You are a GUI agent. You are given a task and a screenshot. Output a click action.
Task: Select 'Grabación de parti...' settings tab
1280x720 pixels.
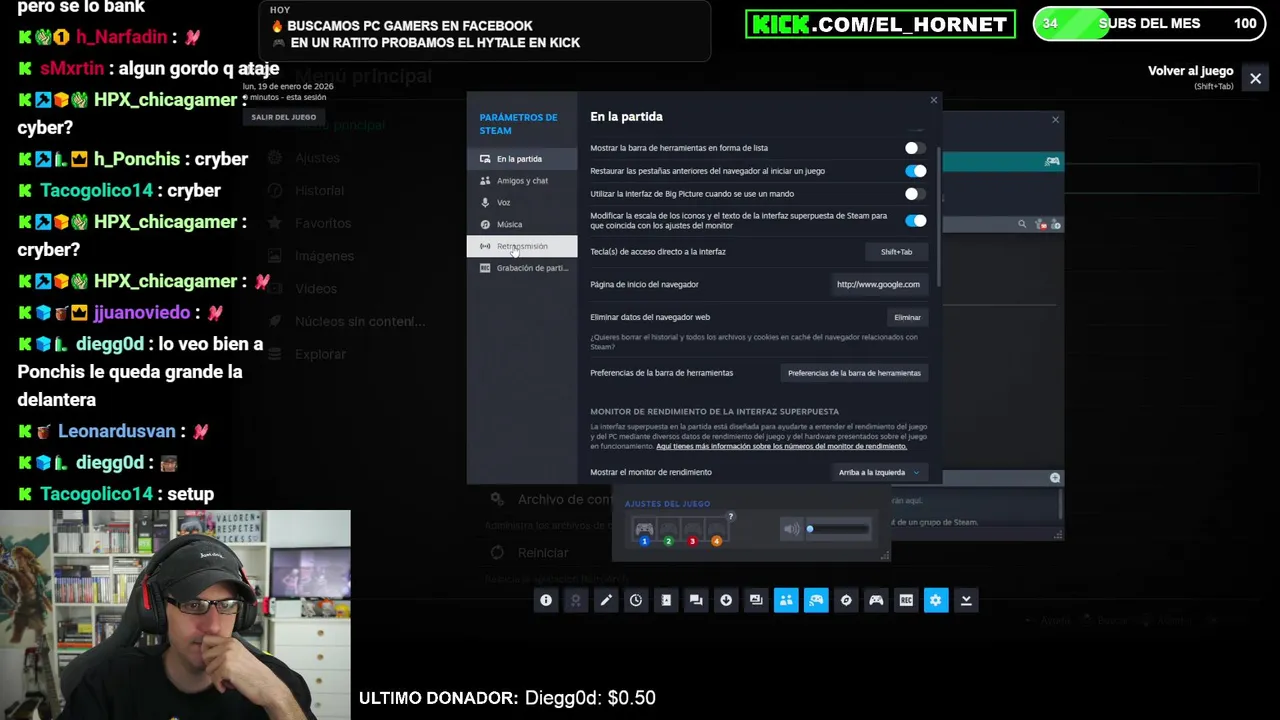click(522, 268)
